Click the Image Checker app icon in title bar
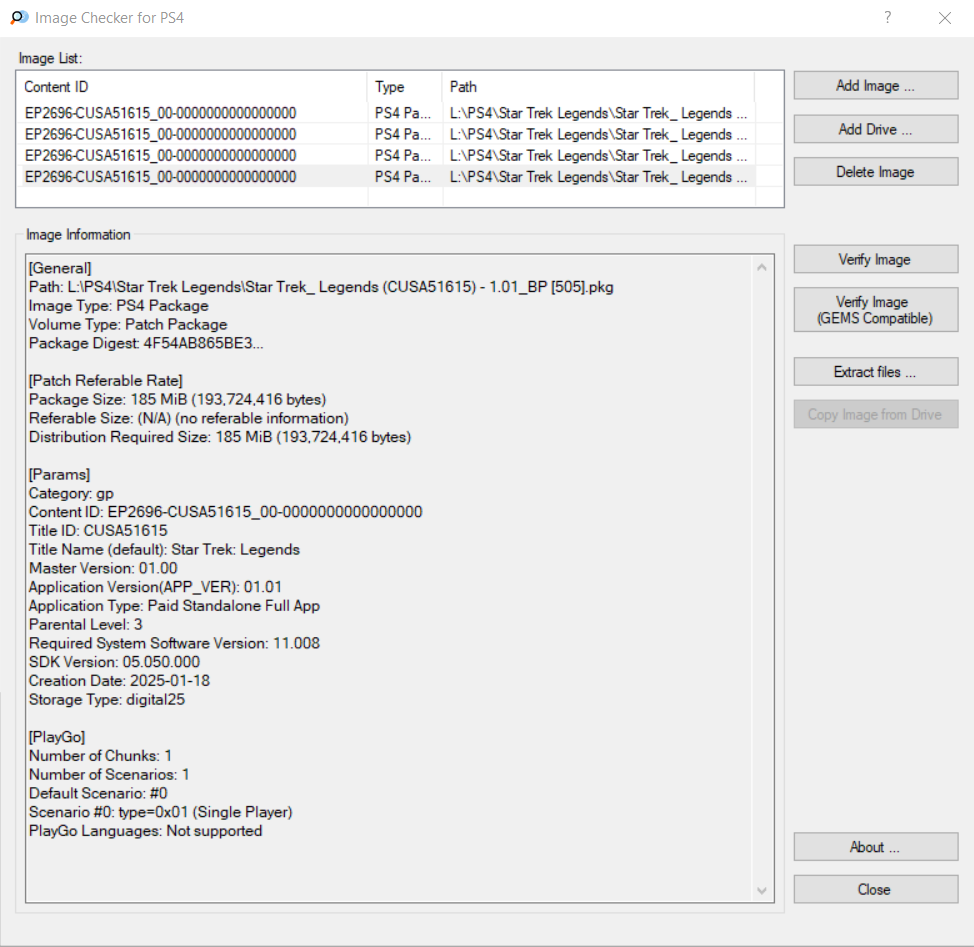Viewport: 974px width, 947px height. (19, 17)
